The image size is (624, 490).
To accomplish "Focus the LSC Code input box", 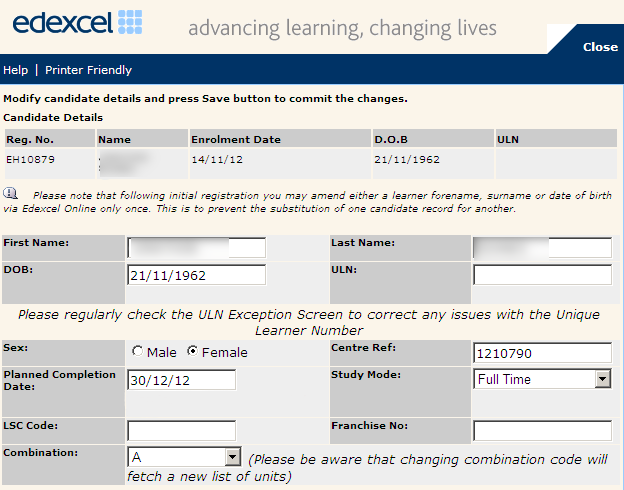I will pos(182,431).
